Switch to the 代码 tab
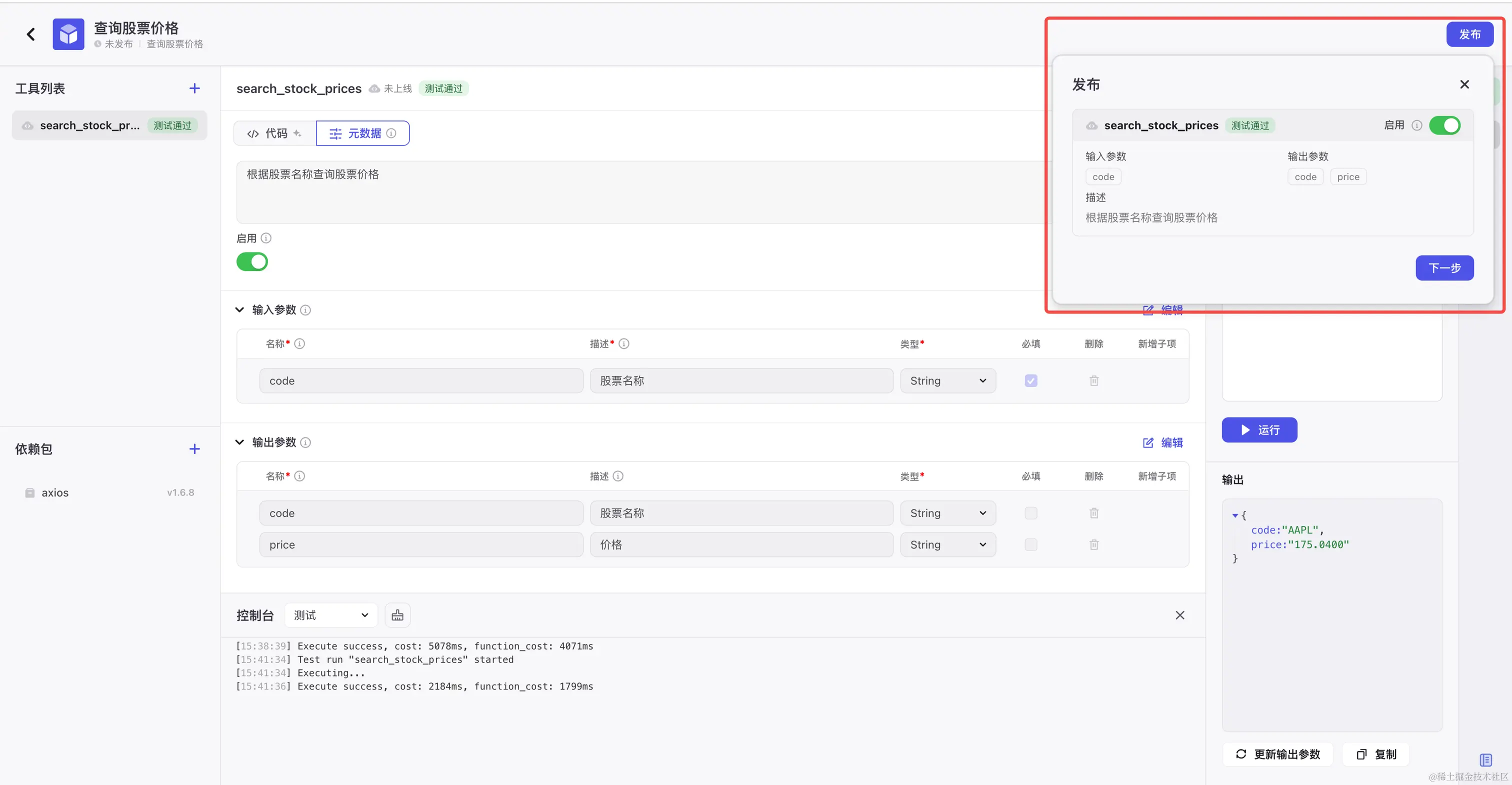Screen dimensions: 1512x785 (x=274, y=133)
